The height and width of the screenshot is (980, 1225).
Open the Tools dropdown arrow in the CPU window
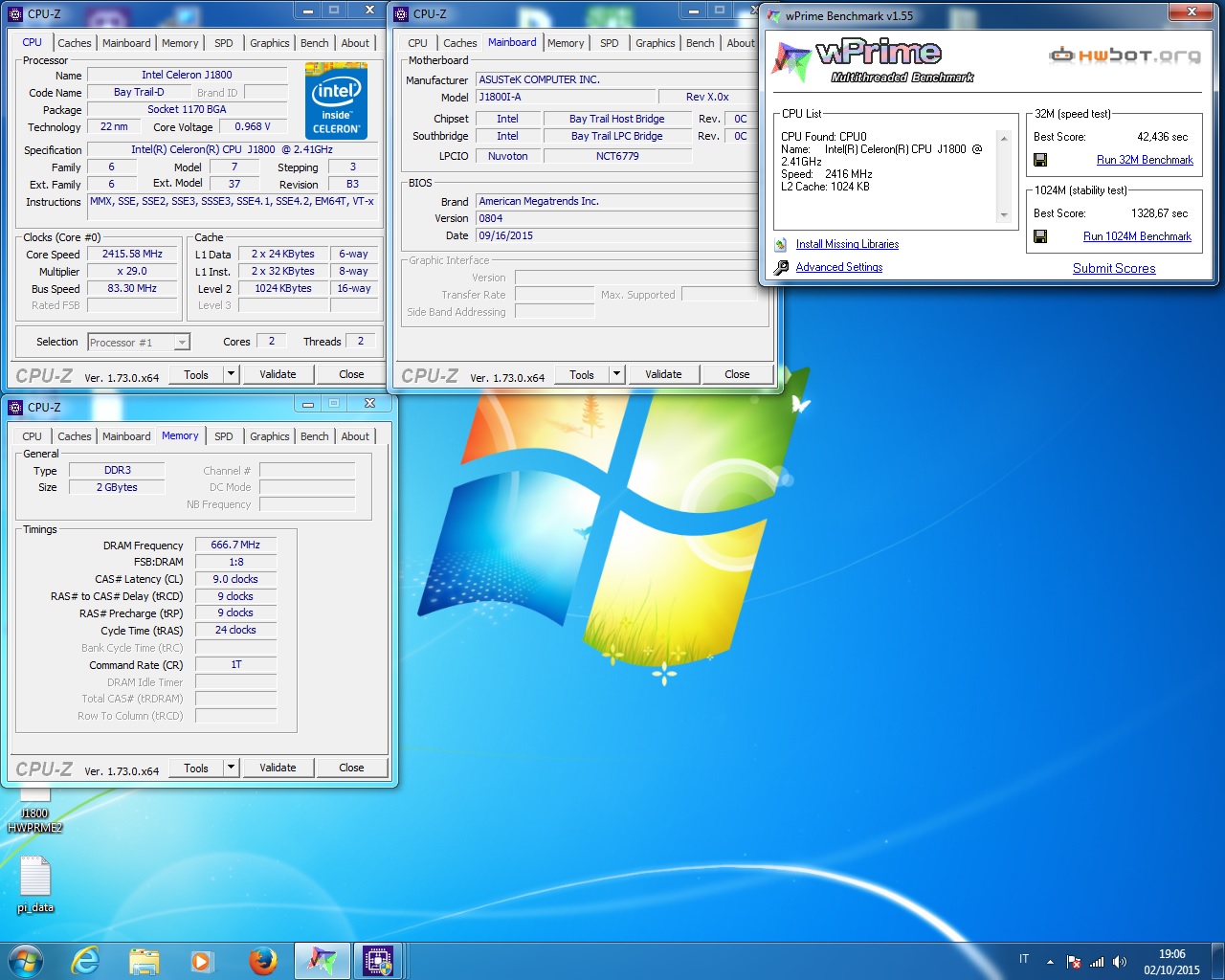[x=231, y=374]
